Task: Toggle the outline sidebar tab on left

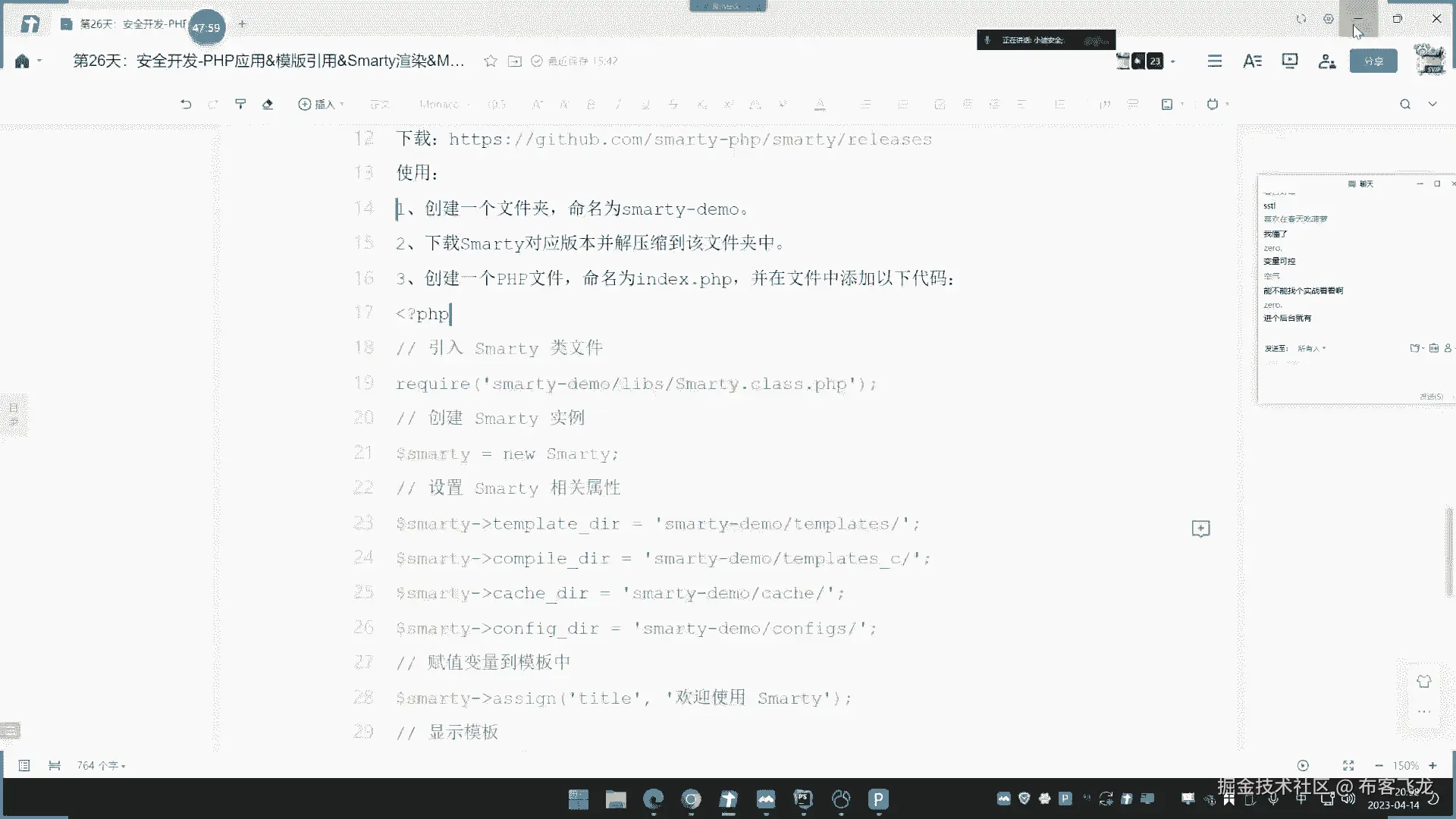Action: (14, 414)
